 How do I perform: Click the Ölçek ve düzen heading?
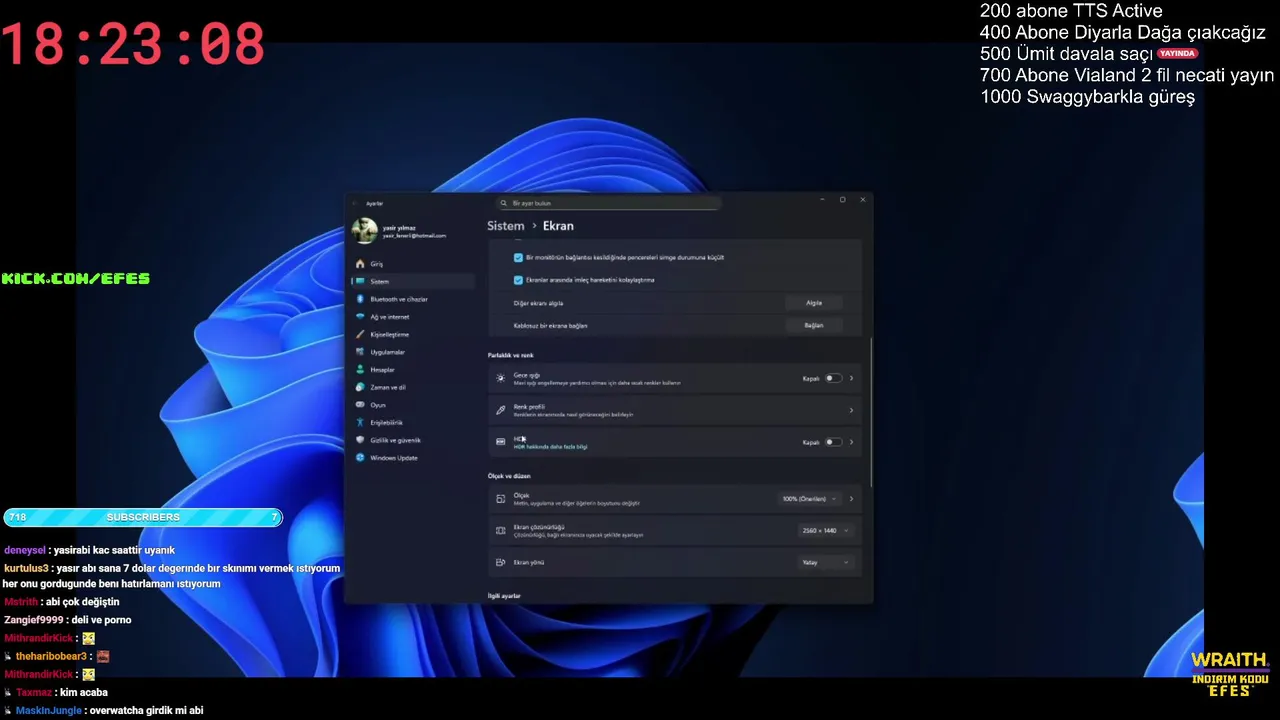click(x=509, y=476)
